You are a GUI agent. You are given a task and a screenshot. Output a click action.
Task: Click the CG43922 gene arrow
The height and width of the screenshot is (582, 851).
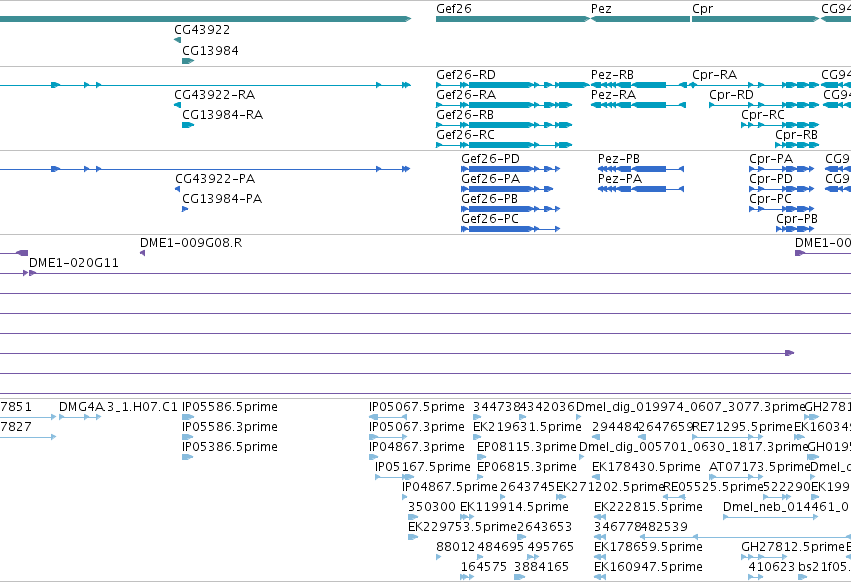177,40
